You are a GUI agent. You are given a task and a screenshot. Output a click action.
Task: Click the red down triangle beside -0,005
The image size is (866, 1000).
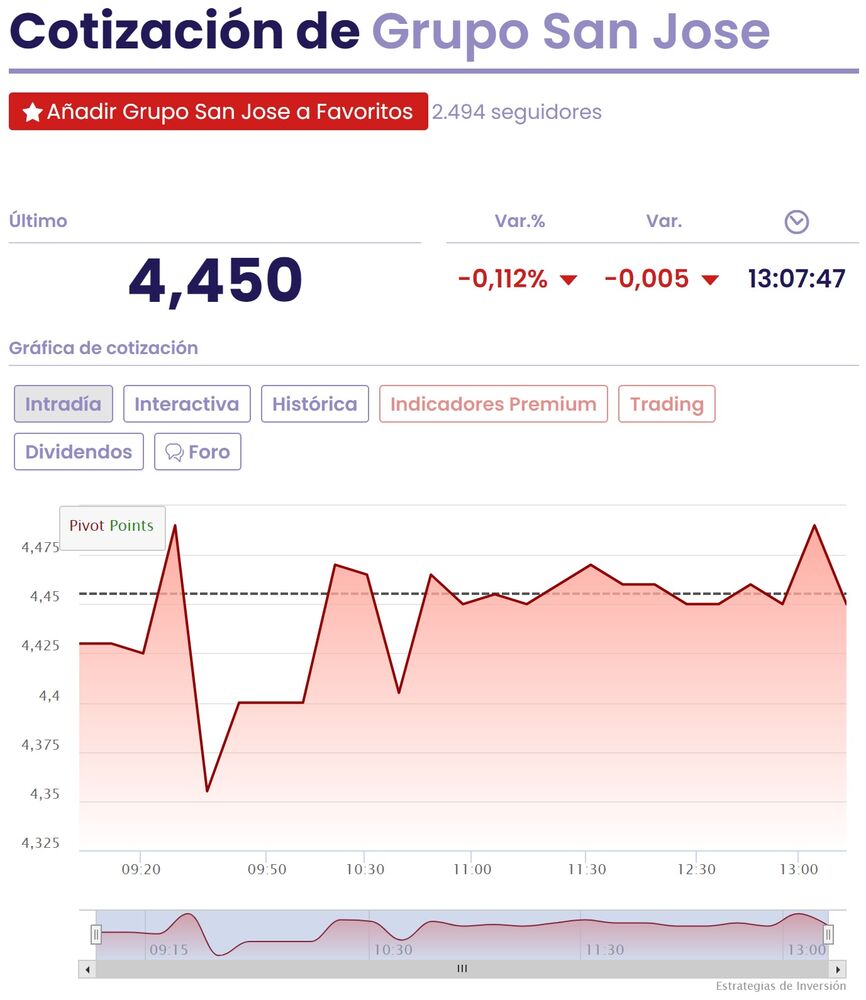(x=710, y=280)
